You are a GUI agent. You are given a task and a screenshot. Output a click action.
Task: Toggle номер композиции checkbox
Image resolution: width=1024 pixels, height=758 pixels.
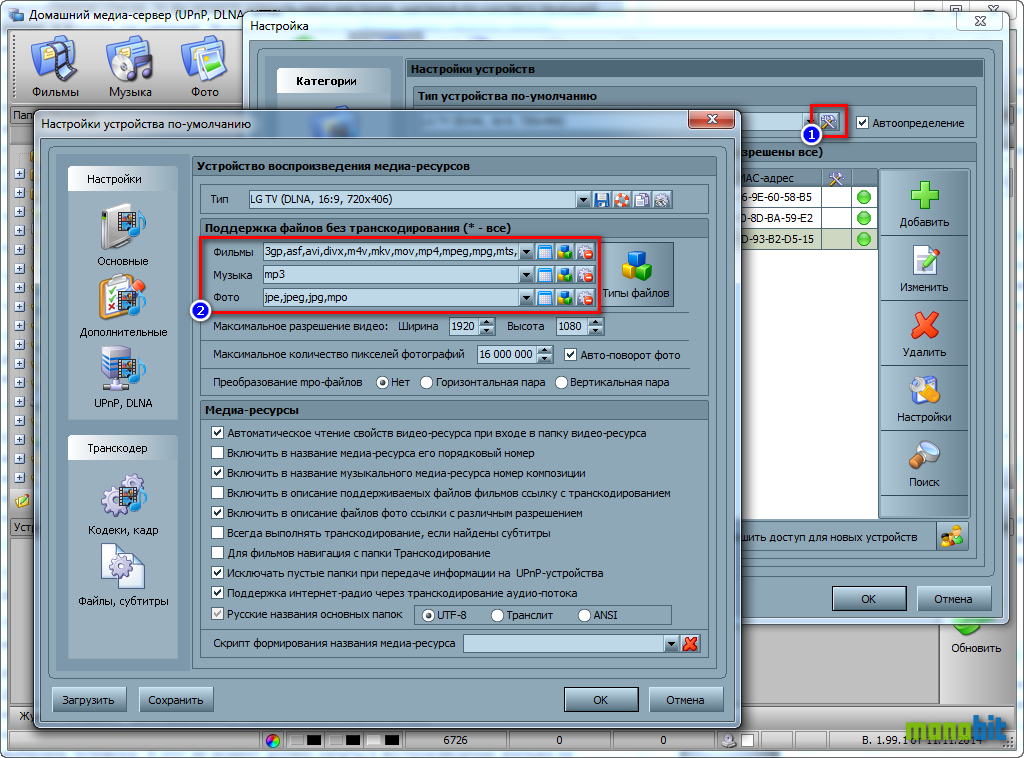tap(217, 473)
